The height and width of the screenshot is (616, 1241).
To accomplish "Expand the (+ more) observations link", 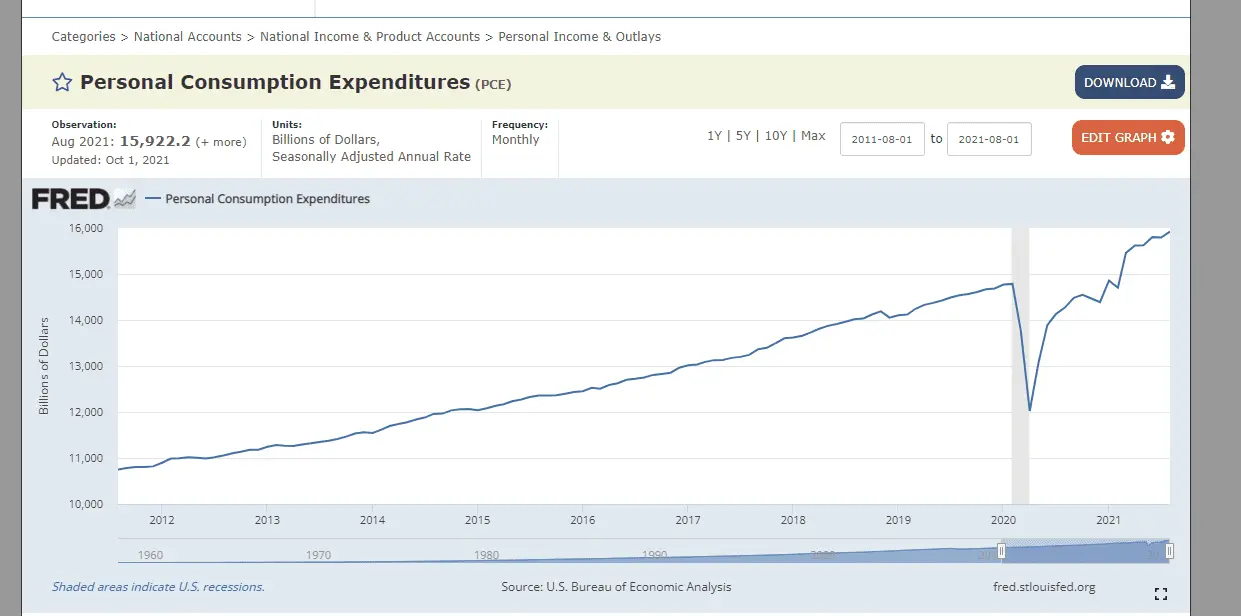I will [x=220, y=142].
